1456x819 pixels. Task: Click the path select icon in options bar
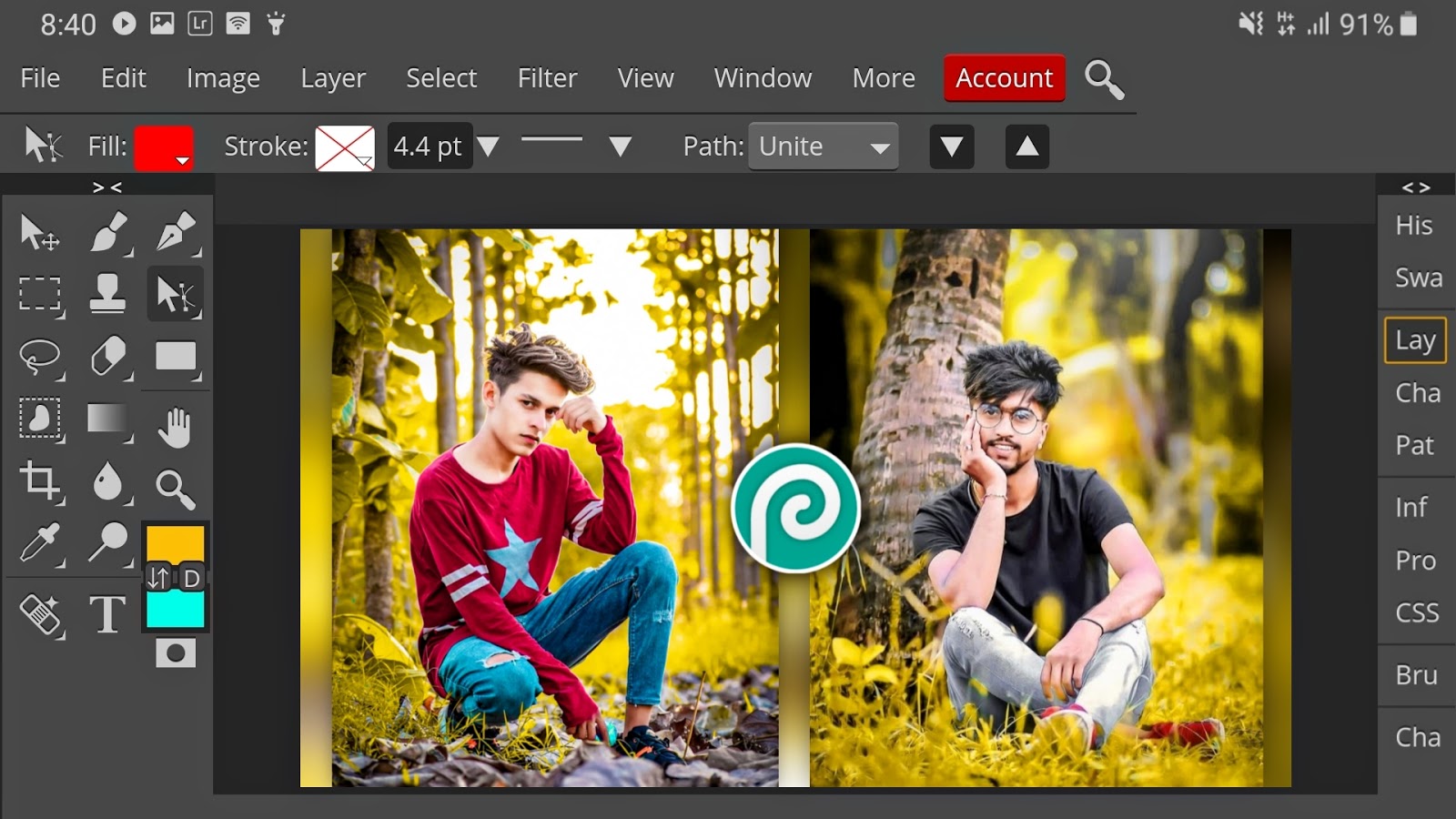[x=42, y=146]
